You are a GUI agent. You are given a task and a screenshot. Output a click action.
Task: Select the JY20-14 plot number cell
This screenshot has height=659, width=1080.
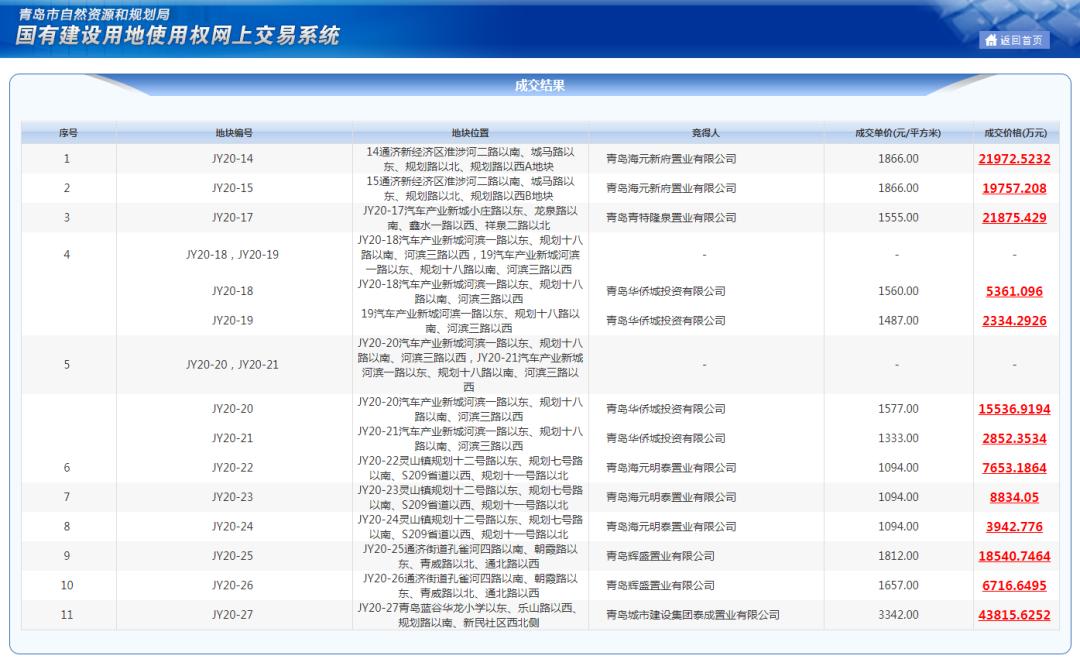[x=234, y=158]
